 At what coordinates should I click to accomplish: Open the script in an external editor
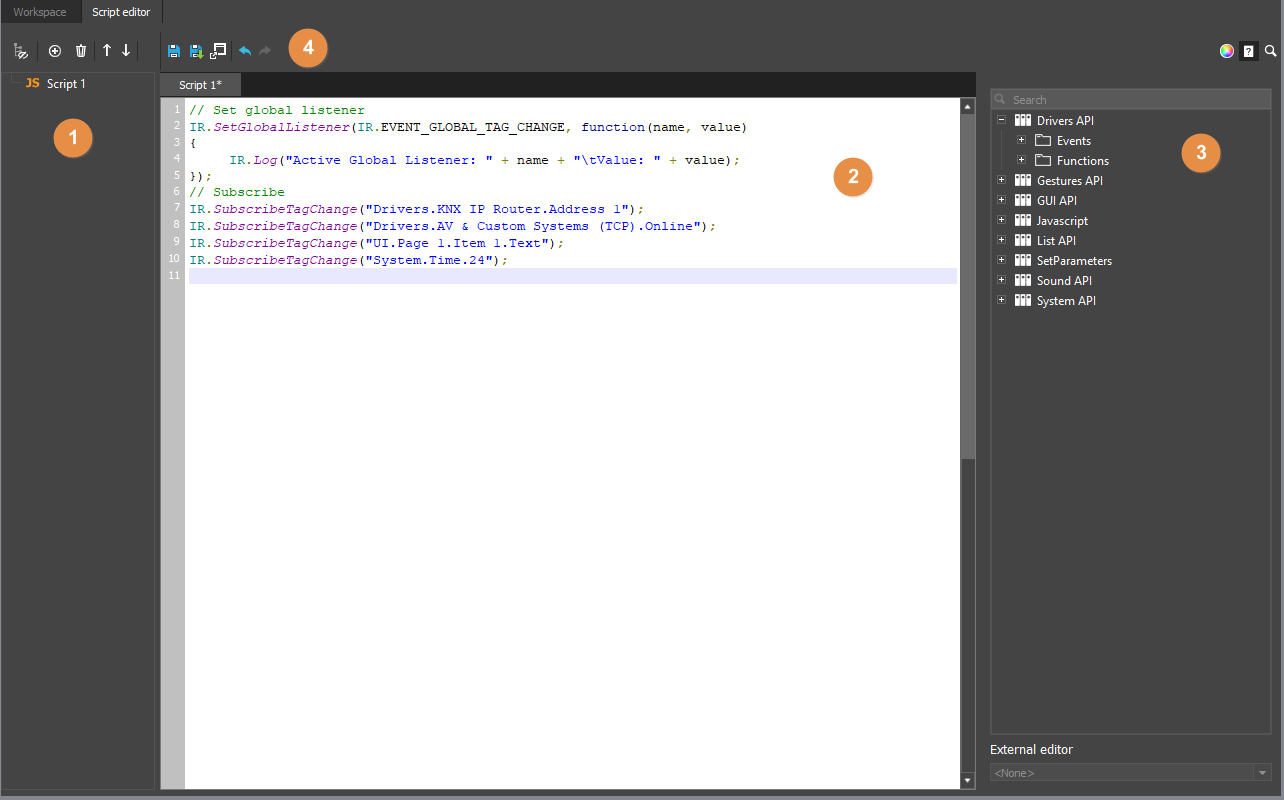(x=218, y=50)
